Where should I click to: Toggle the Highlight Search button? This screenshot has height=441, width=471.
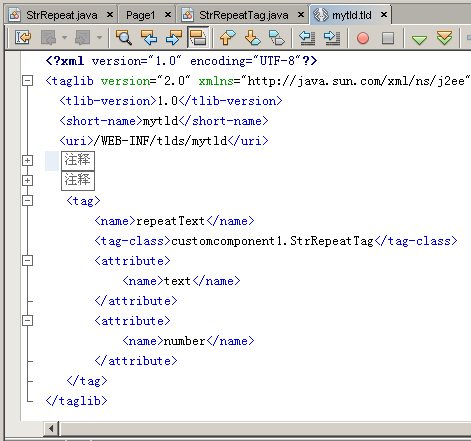coord(198,38)
